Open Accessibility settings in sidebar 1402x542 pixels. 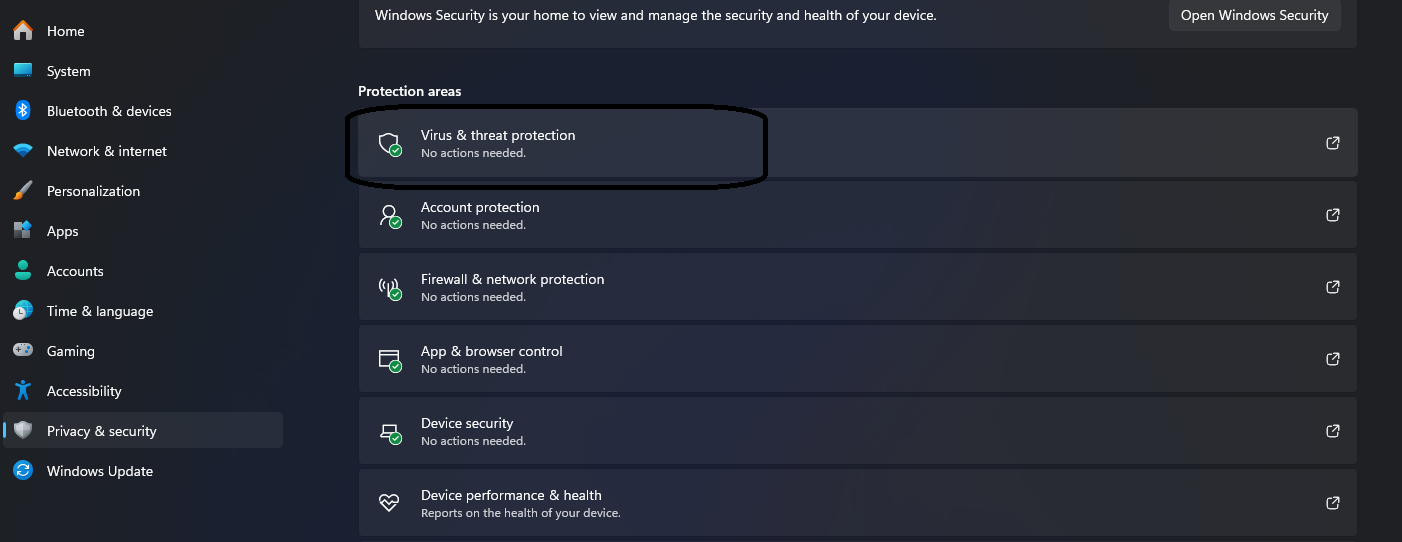(x=84, y=391)
